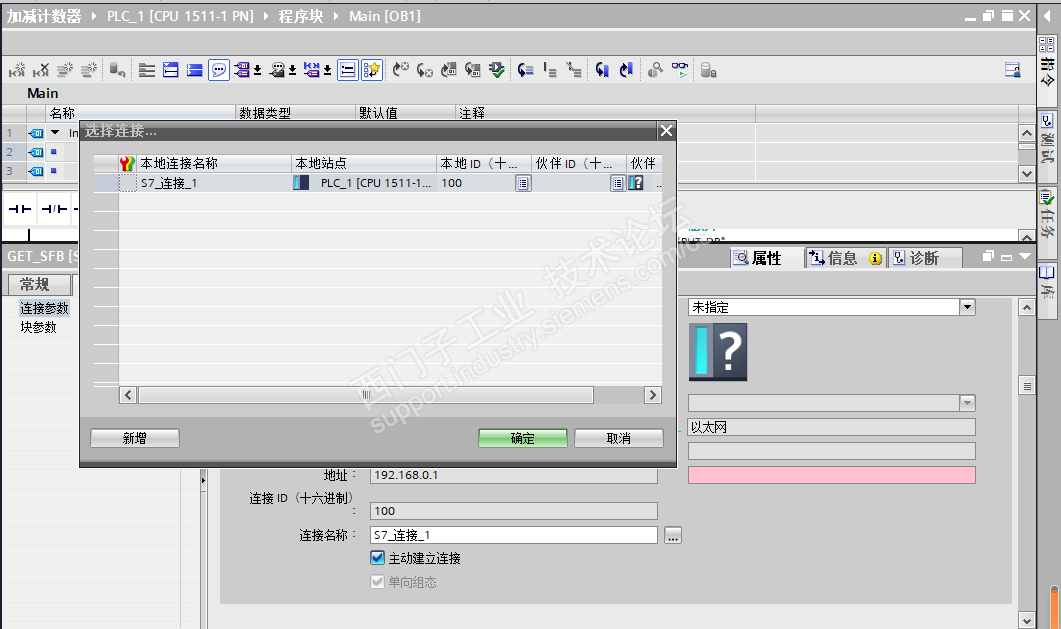
Task: Click the large unspecified partner device image
Action: point(718,352)
